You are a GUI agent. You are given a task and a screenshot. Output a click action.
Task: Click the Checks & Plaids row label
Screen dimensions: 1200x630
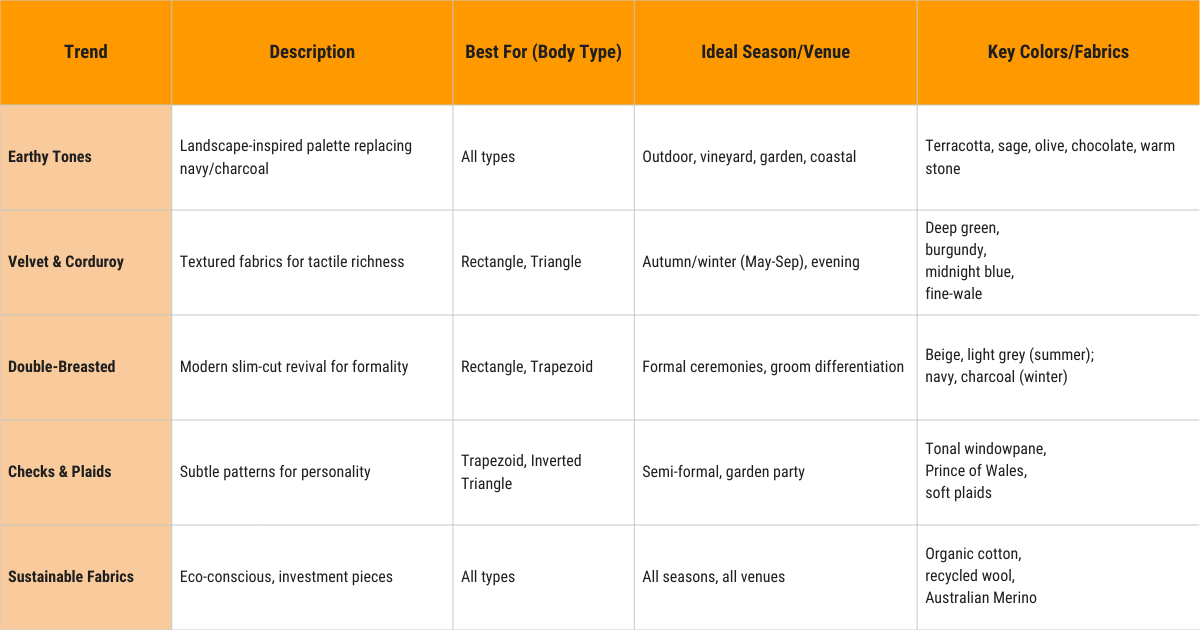click(x=60, y=472)
